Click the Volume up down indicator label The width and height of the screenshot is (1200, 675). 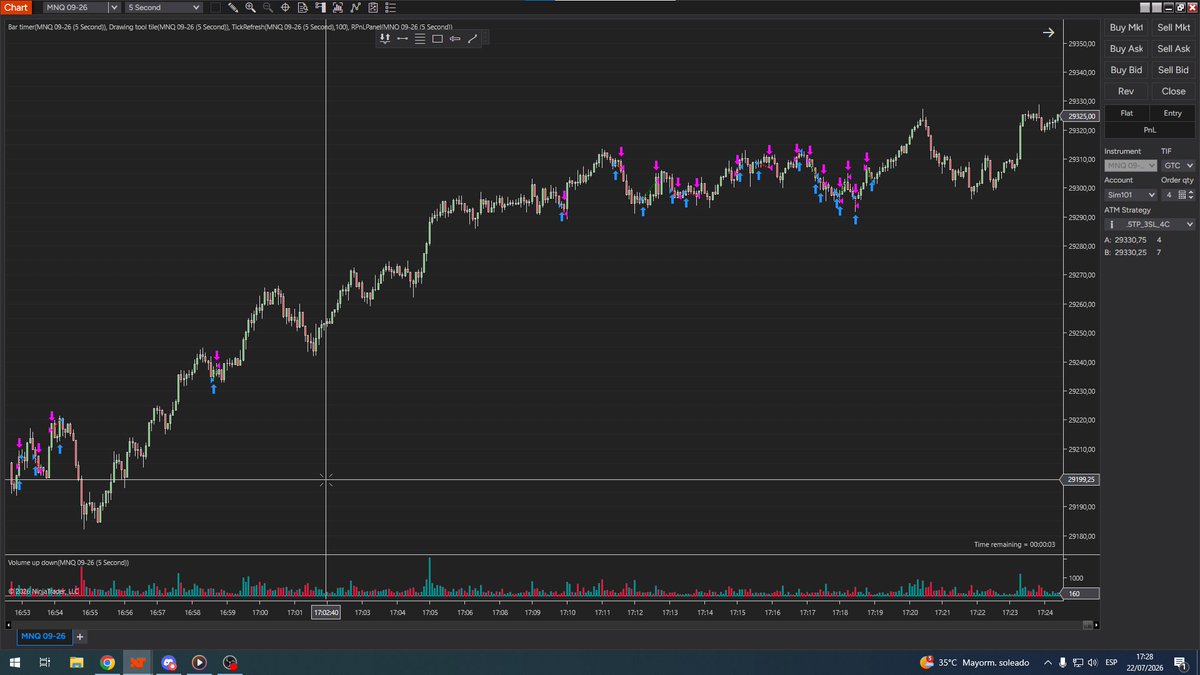pyautogui.click(x=68, y=563)
